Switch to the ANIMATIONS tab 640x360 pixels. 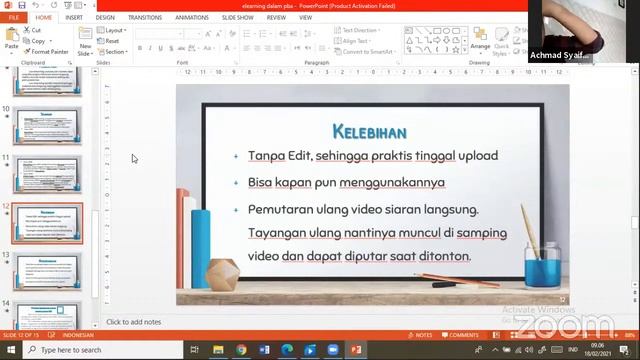click(x=192, y=18)
